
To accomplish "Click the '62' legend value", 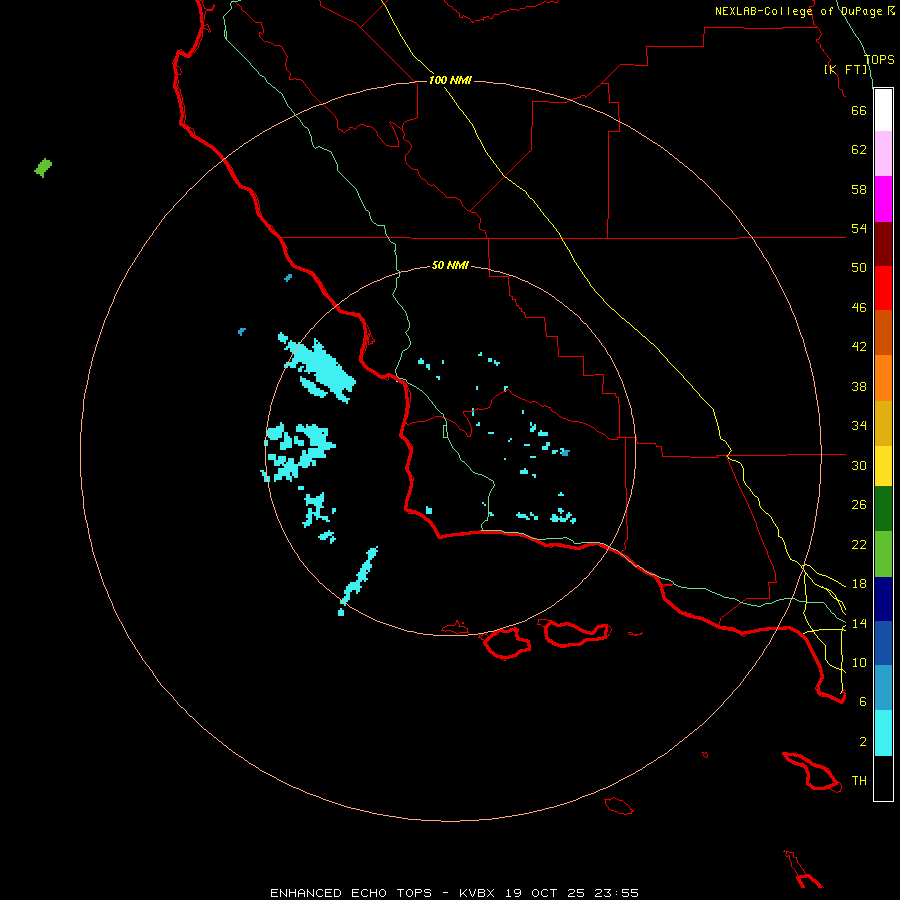I will click(859, 150).
